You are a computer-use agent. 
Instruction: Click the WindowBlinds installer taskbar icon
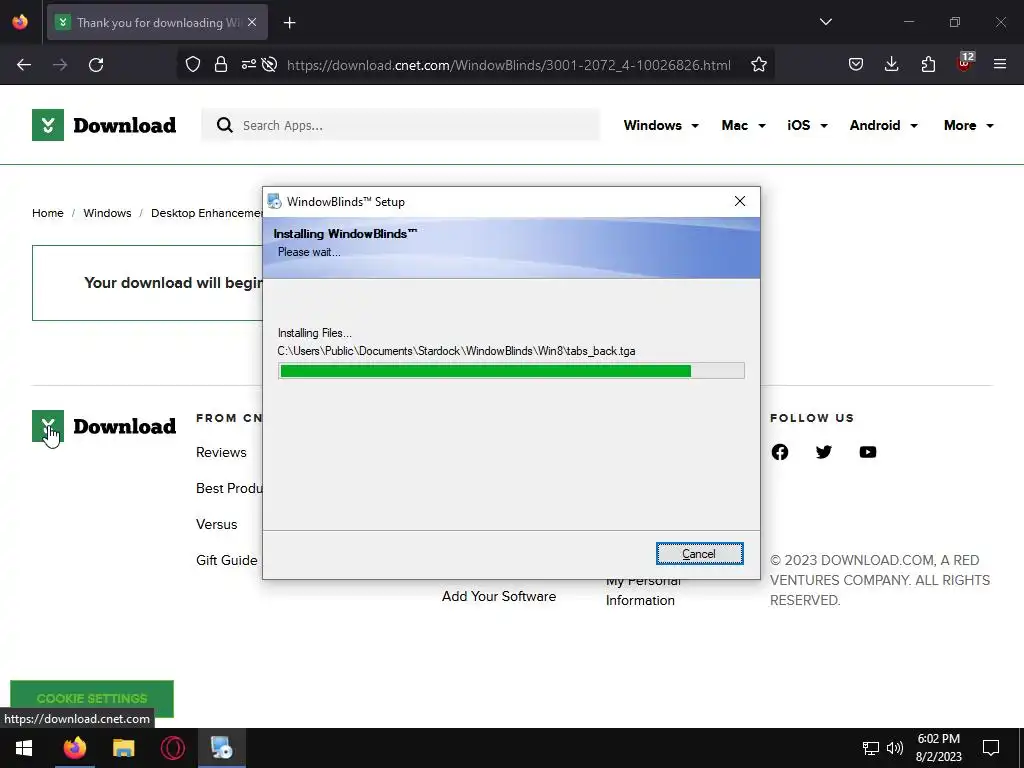[222, 748]
